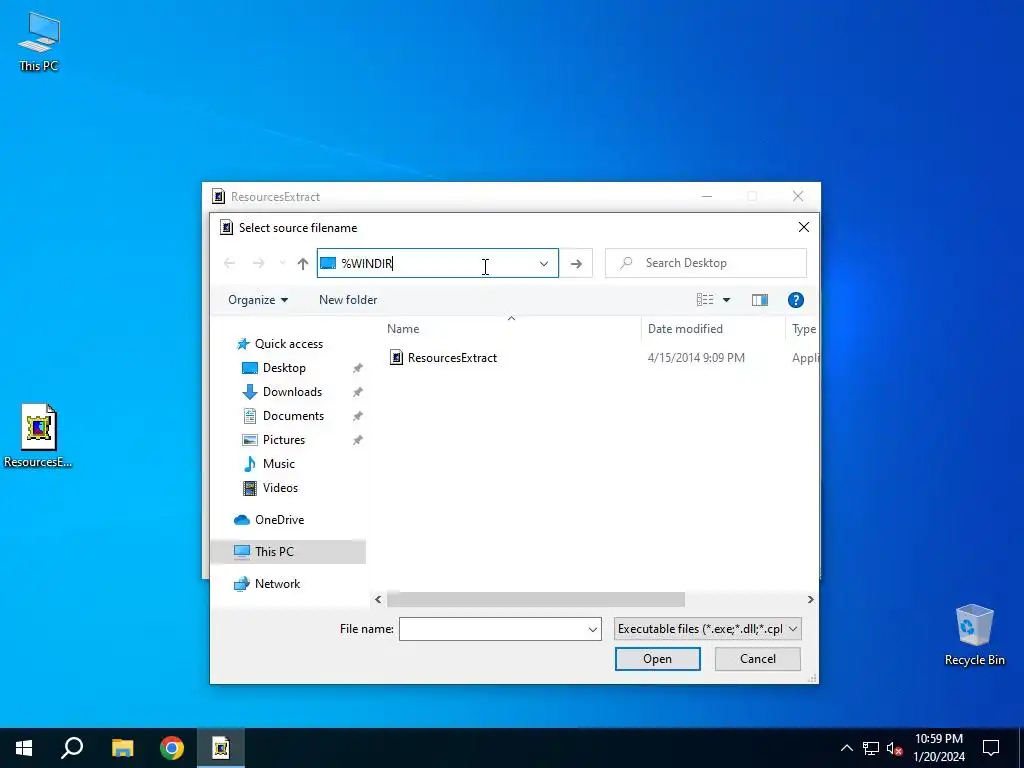1024x768 pixels.
Task: Select This PC desktop icon
Action: click(x=39, y=41)
